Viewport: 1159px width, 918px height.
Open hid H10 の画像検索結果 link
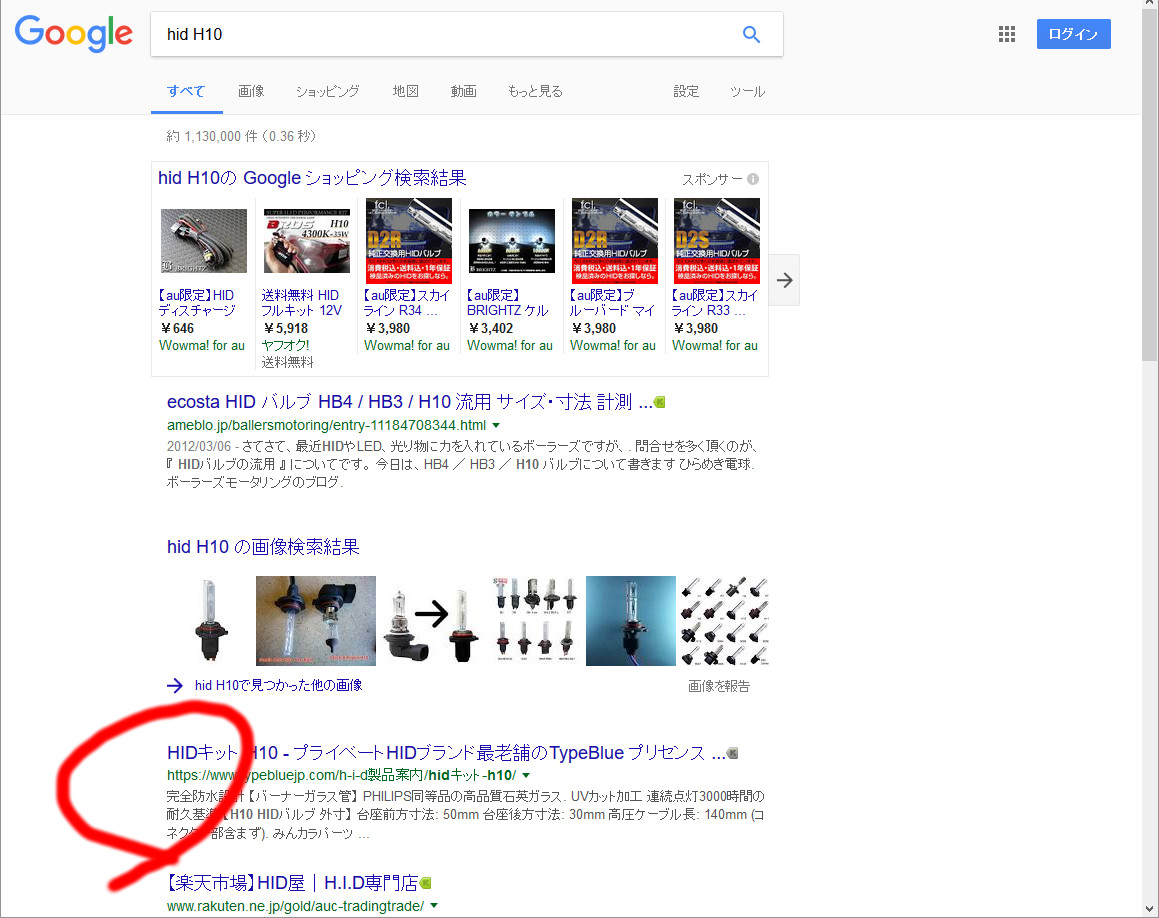point(263,547)
